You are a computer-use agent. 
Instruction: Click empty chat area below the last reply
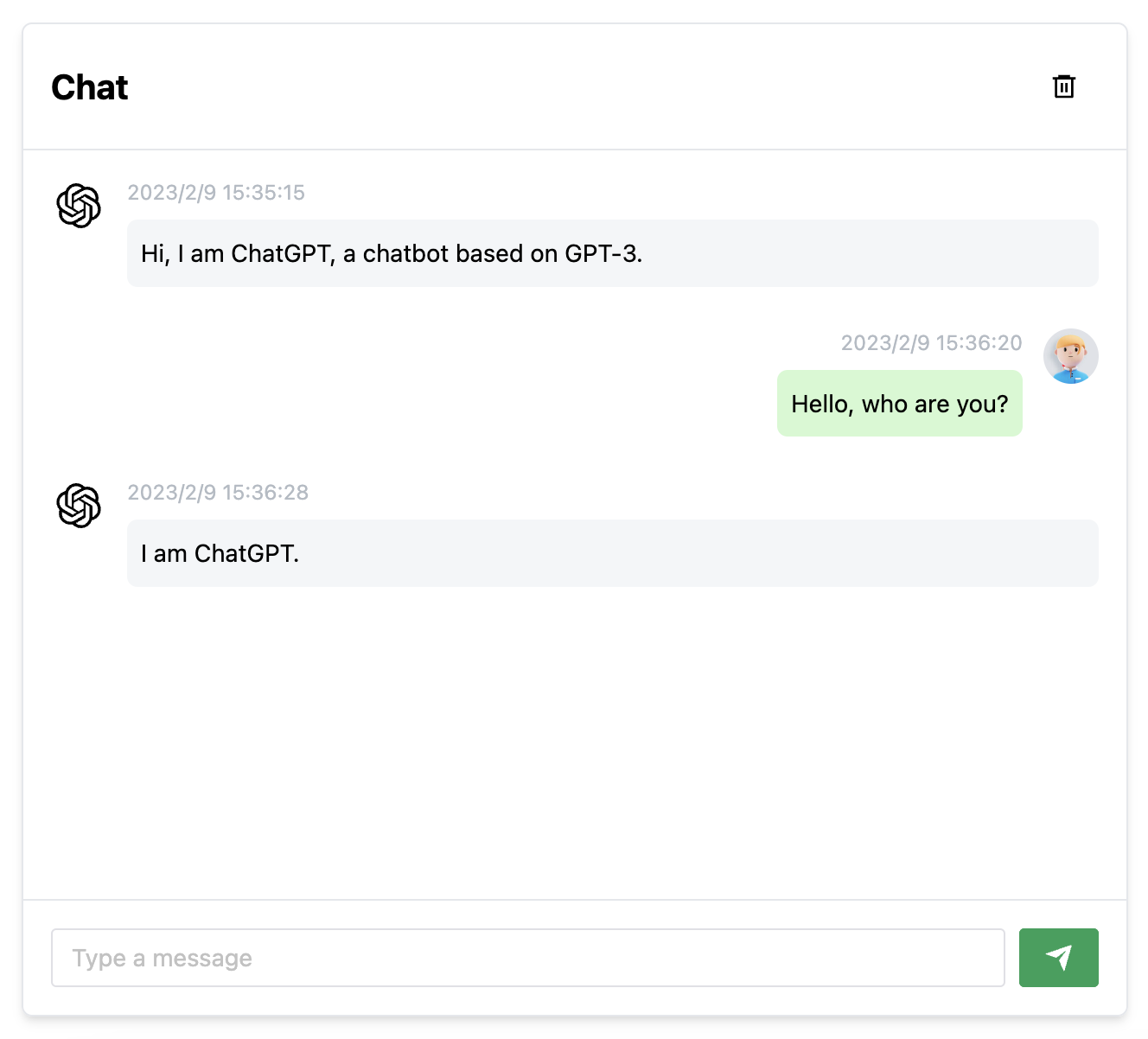tap(574, 743)
